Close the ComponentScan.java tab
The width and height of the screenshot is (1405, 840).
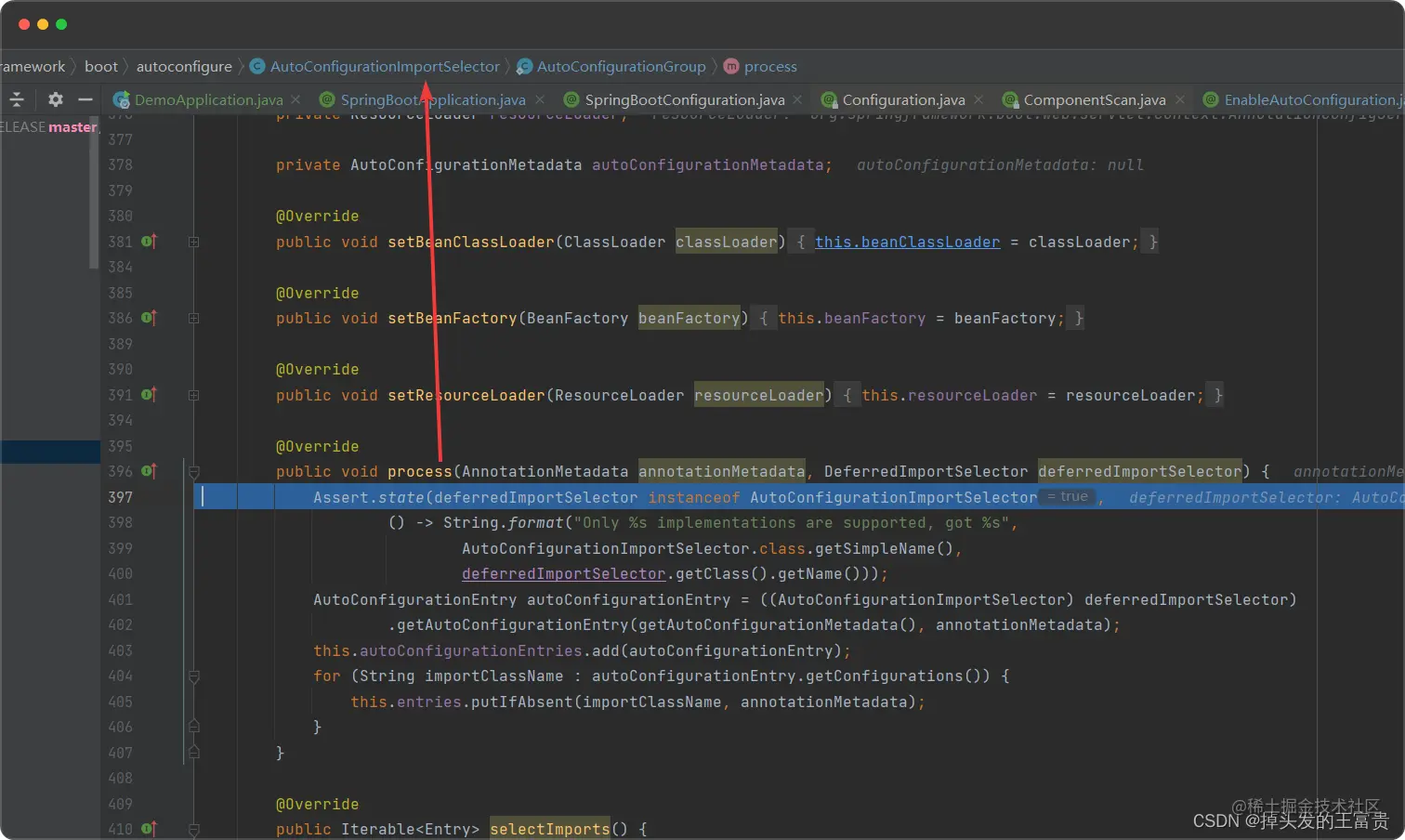[1179, 99]
